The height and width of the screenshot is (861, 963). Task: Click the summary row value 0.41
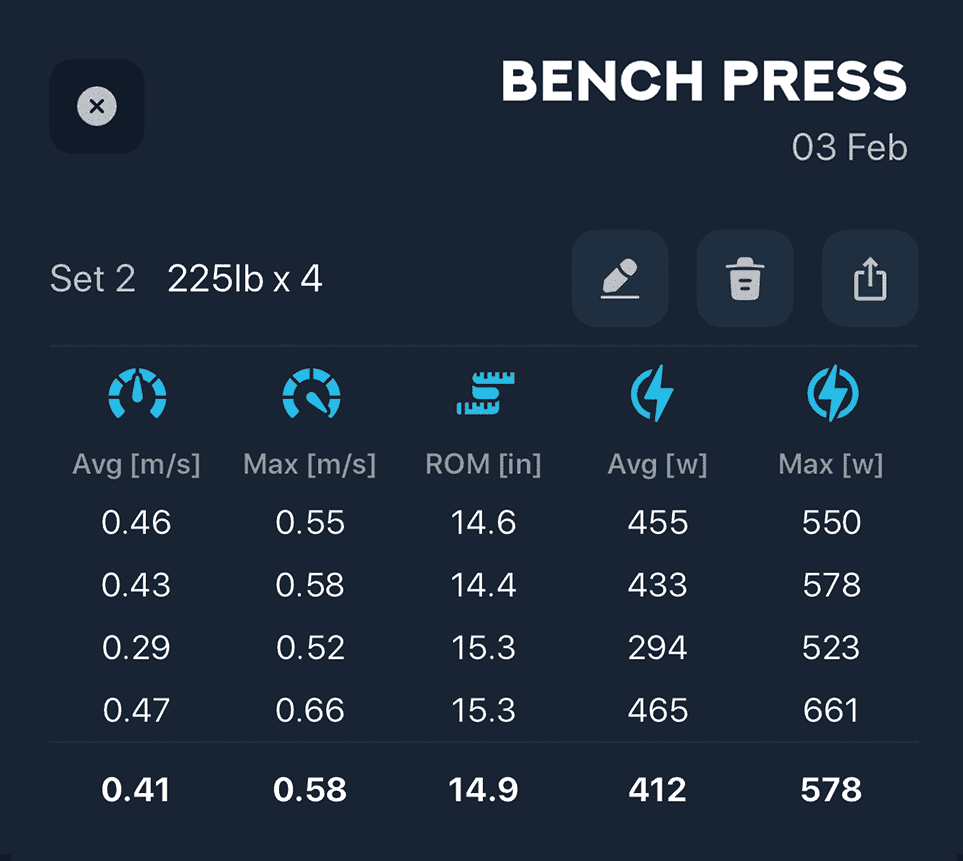[137, 790]
